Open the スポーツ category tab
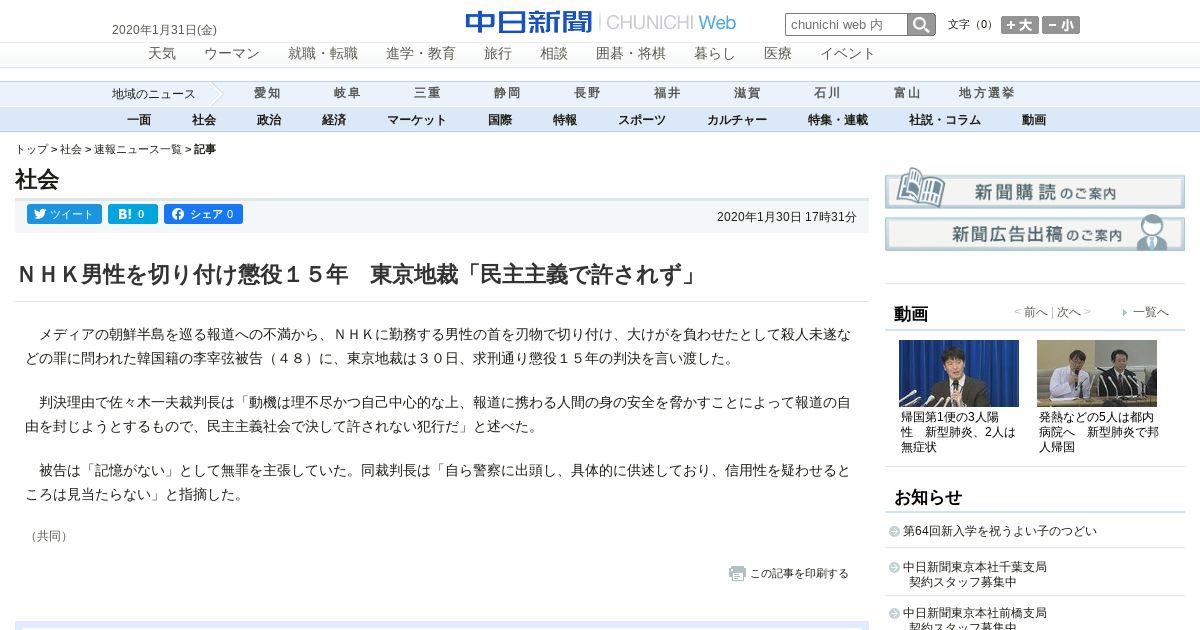 pos(642,120)
